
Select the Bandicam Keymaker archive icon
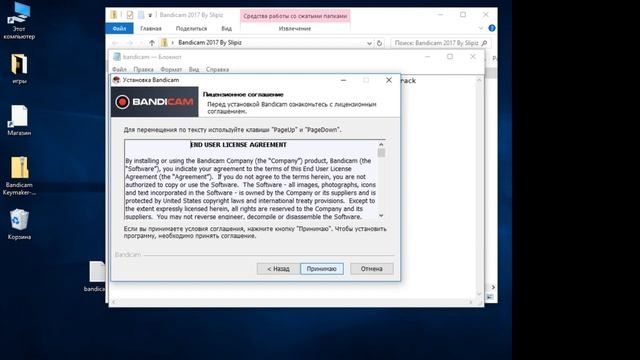point(19,176)
